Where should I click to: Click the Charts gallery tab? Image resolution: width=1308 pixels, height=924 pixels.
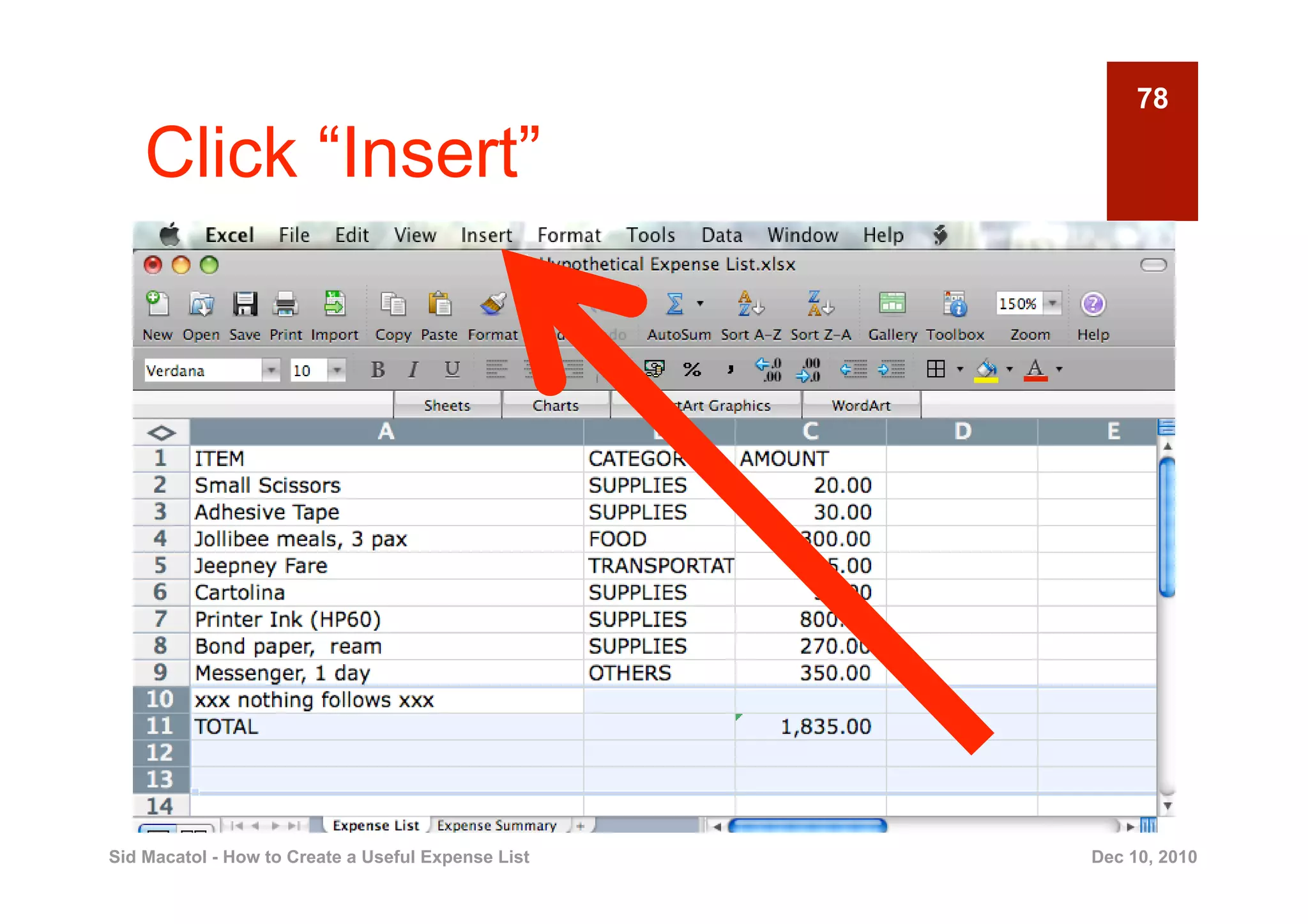tap(556, 405)
